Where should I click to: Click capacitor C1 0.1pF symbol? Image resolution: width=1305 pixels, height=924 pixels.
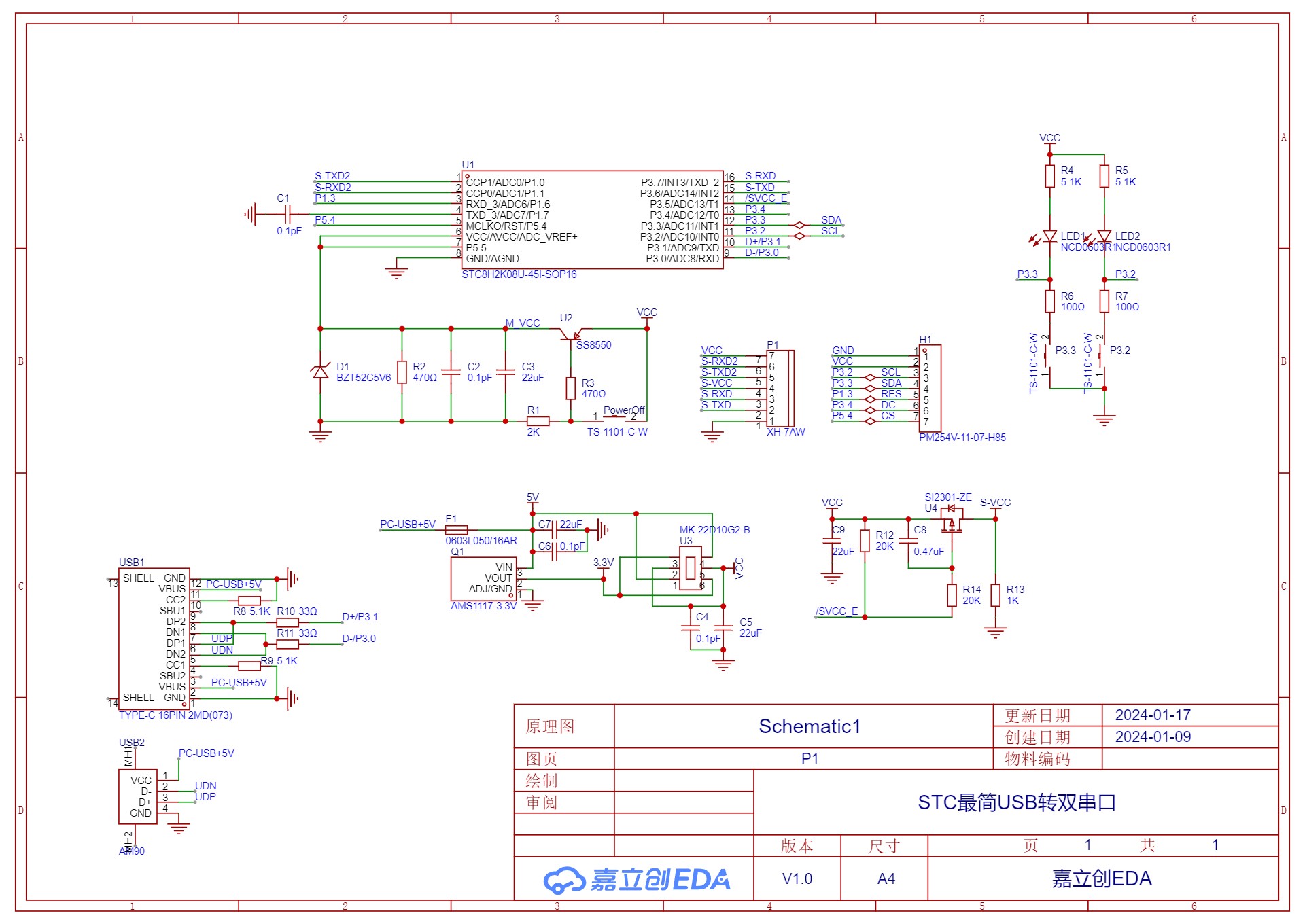click(x=288, y=215)
